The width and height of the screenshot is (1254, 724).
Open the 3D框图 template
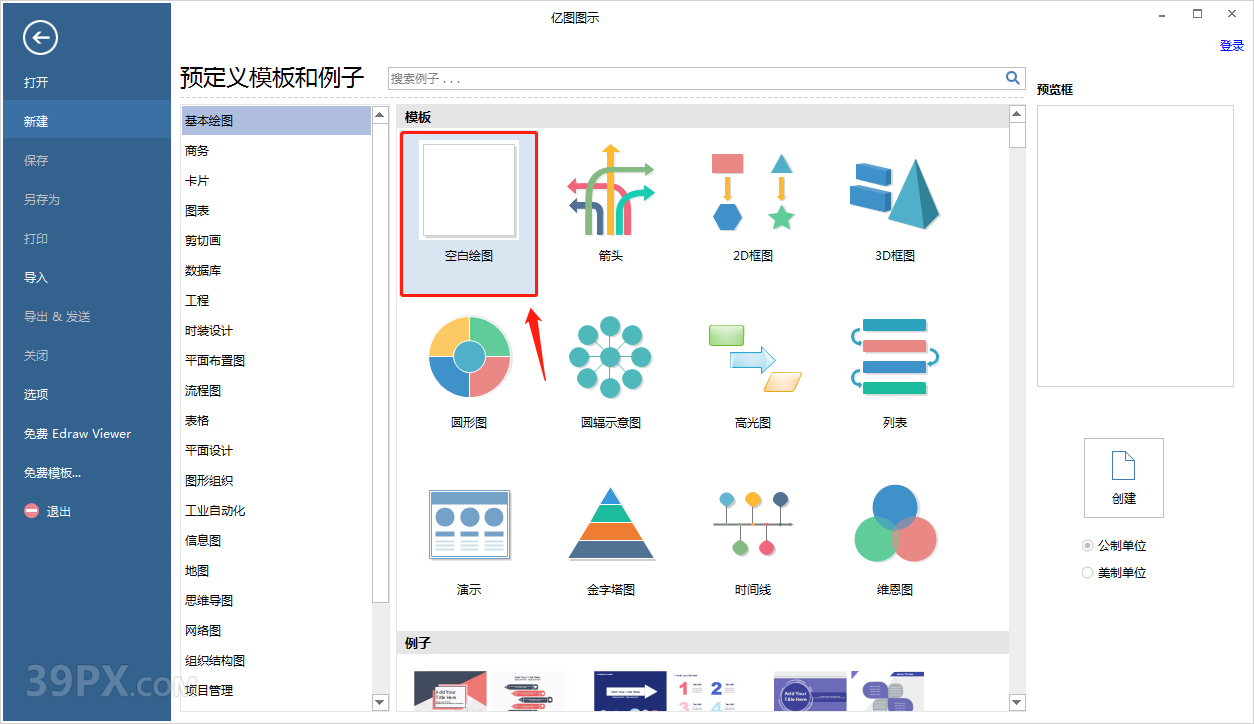coord(895,200)
